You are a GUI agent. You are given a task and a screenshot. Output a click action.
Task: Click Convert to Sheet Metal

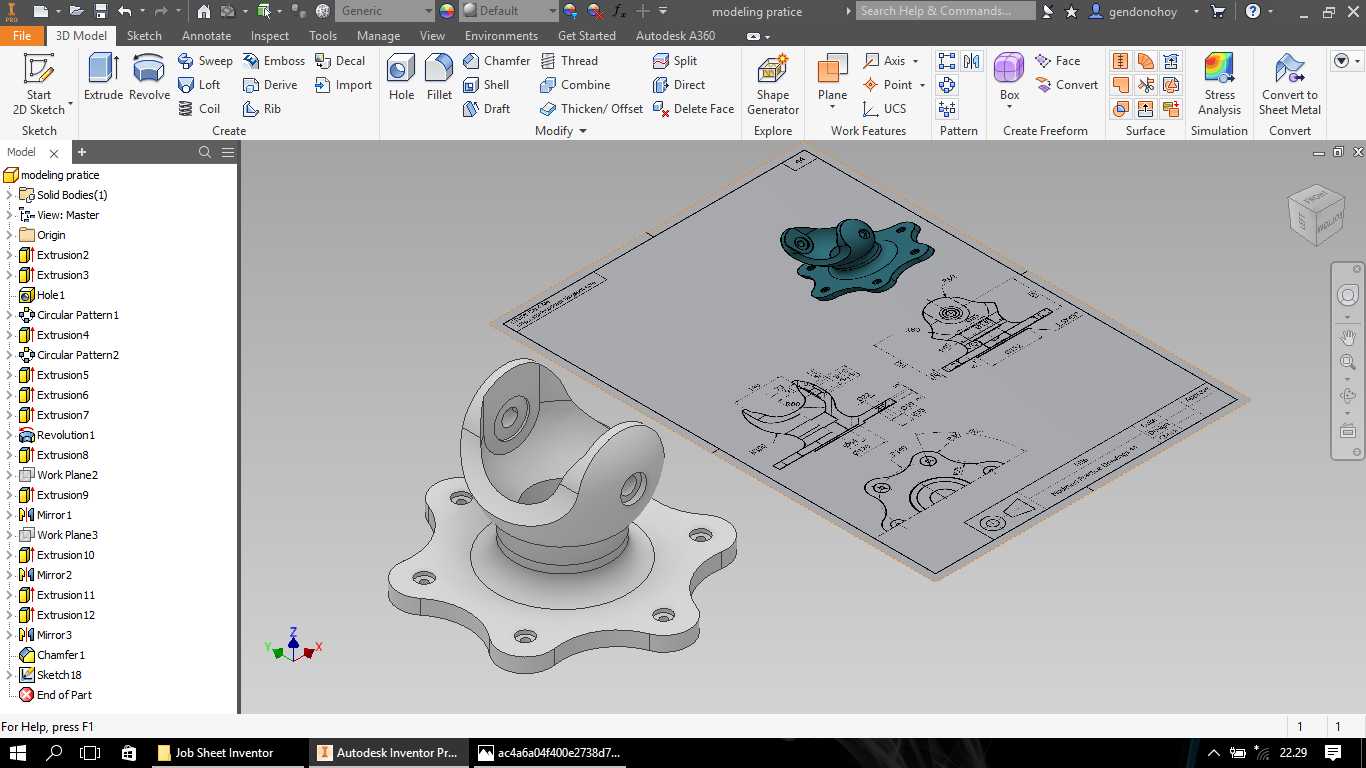(x=1289, y=85)
